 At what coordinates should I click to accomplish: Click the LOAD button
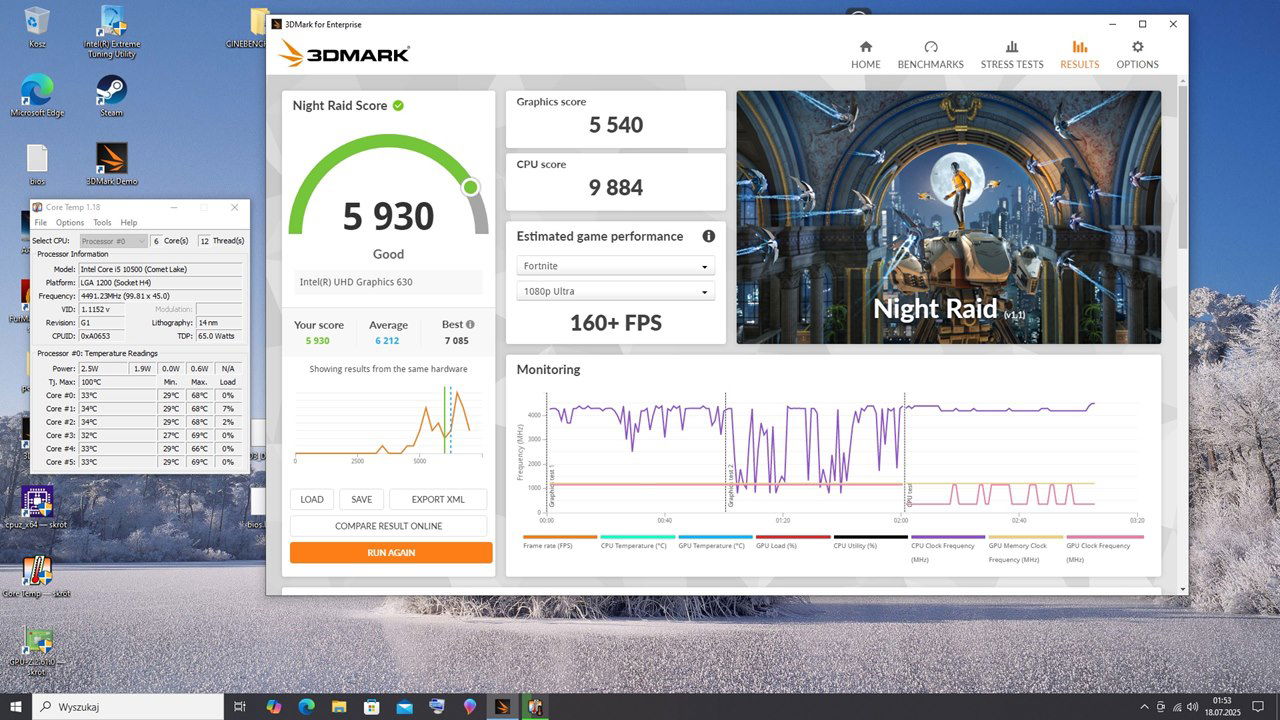coord(312,499)
